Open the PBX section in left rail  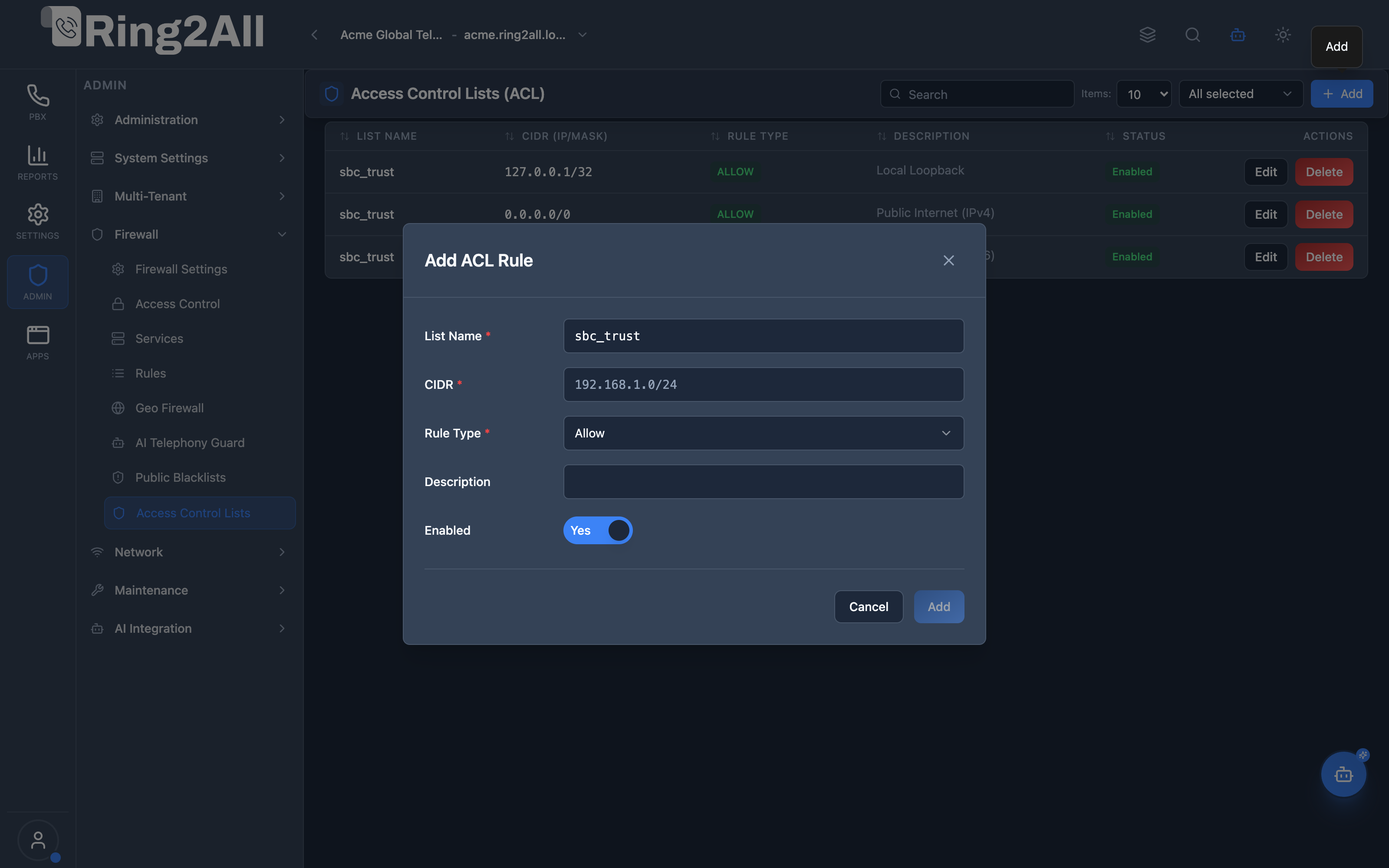(x=38, y=102)
